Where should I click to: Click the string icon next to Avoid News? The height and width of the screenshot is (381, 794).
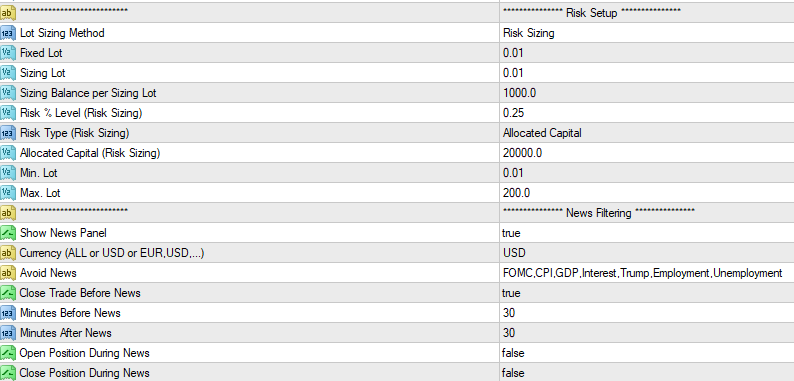click(8, 273)
